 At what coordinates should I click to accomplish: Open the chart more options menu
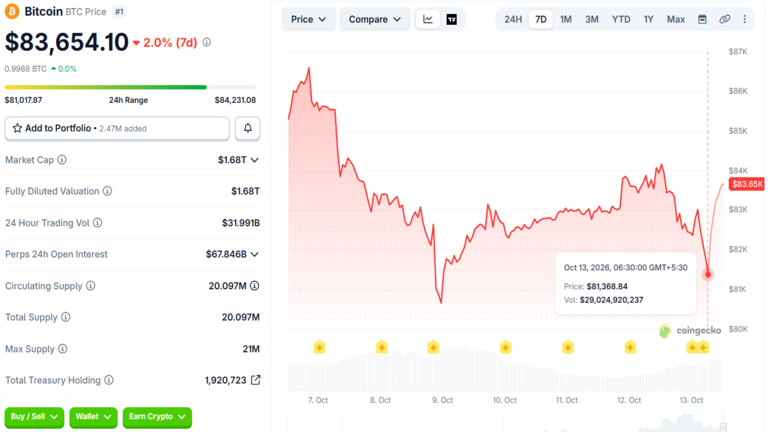coord(744,20)
